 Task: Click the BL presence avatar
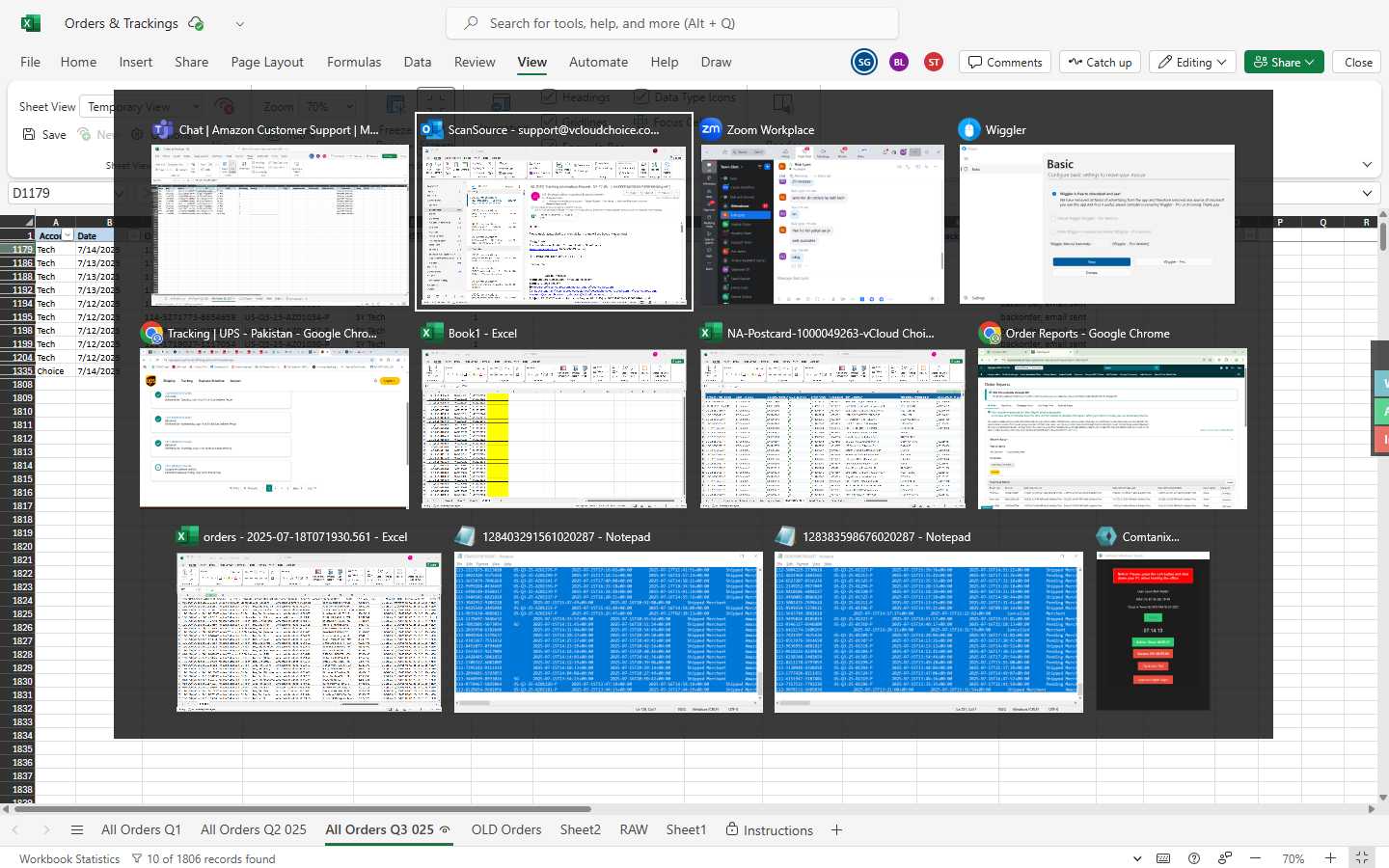[x=899, y=62]
